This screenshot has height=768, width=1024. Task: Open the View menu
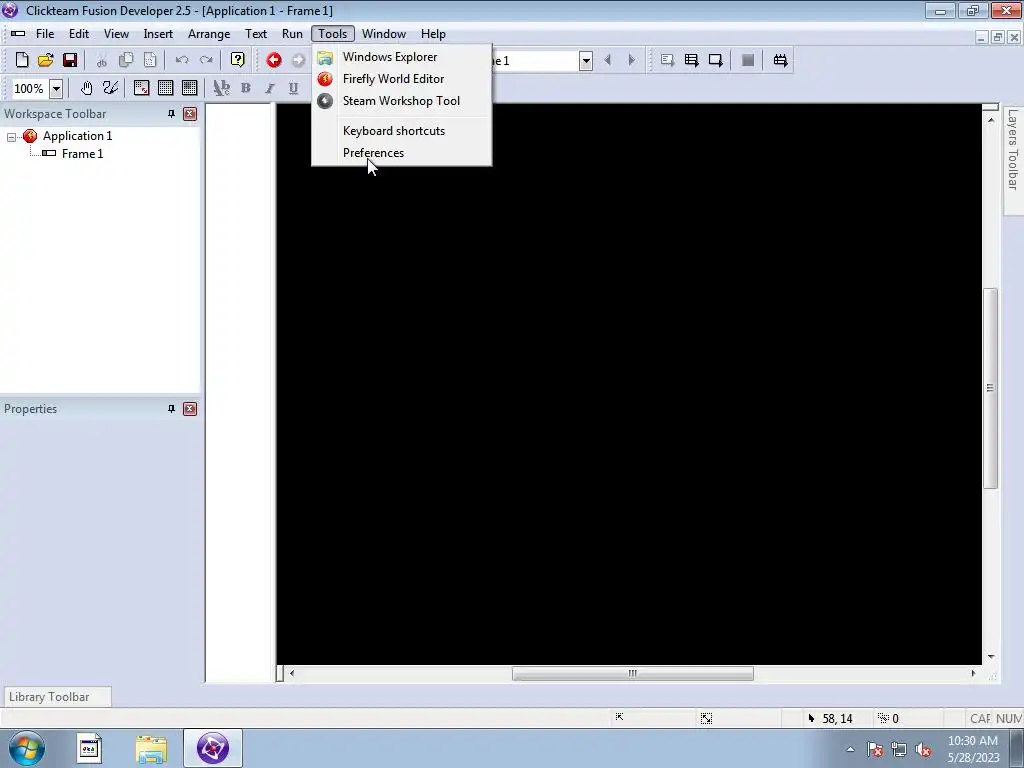pos(116,34)
